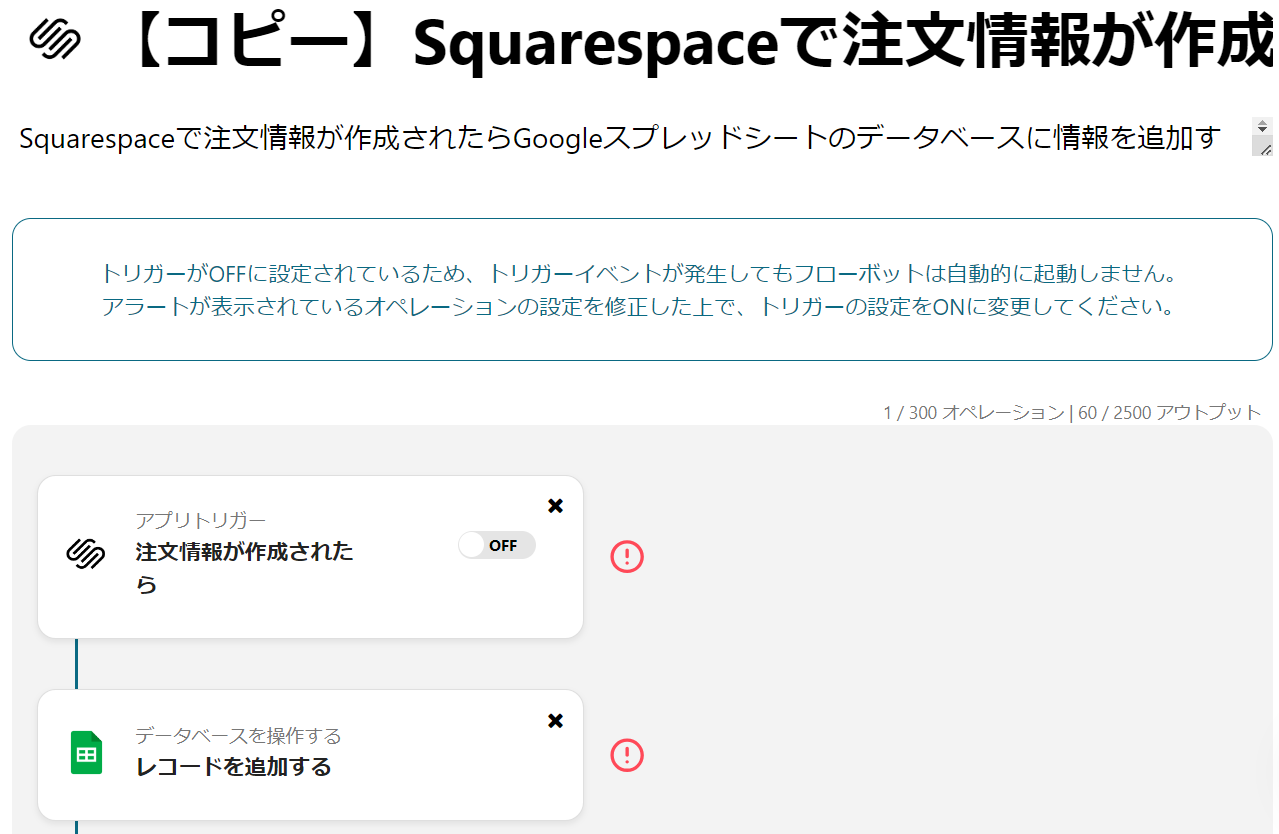
Task: Open the Google Sheets icon in the record card
Action: [87, 753]
